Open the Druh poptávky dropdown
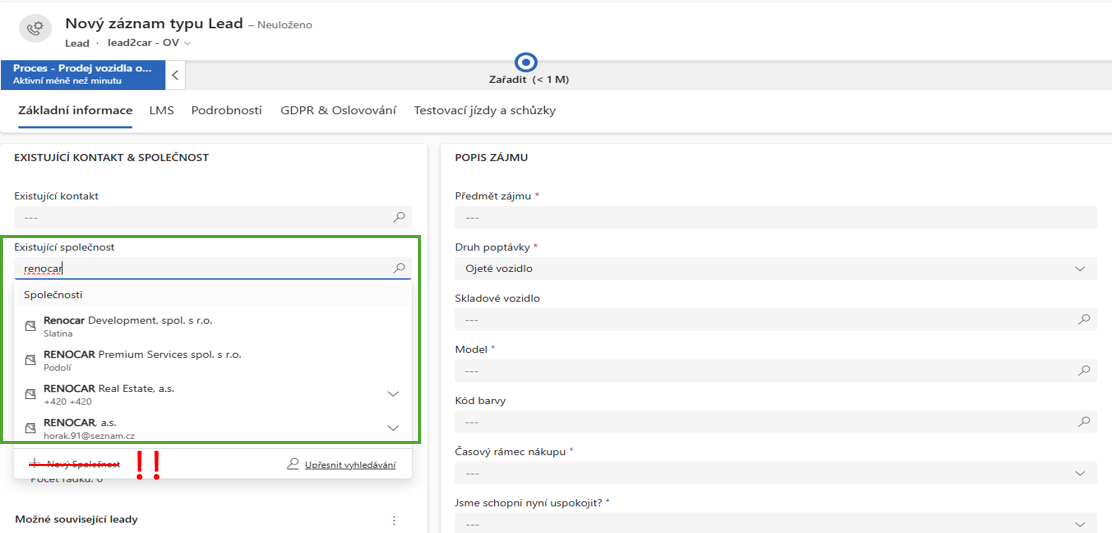 [x=1079, y=269]
